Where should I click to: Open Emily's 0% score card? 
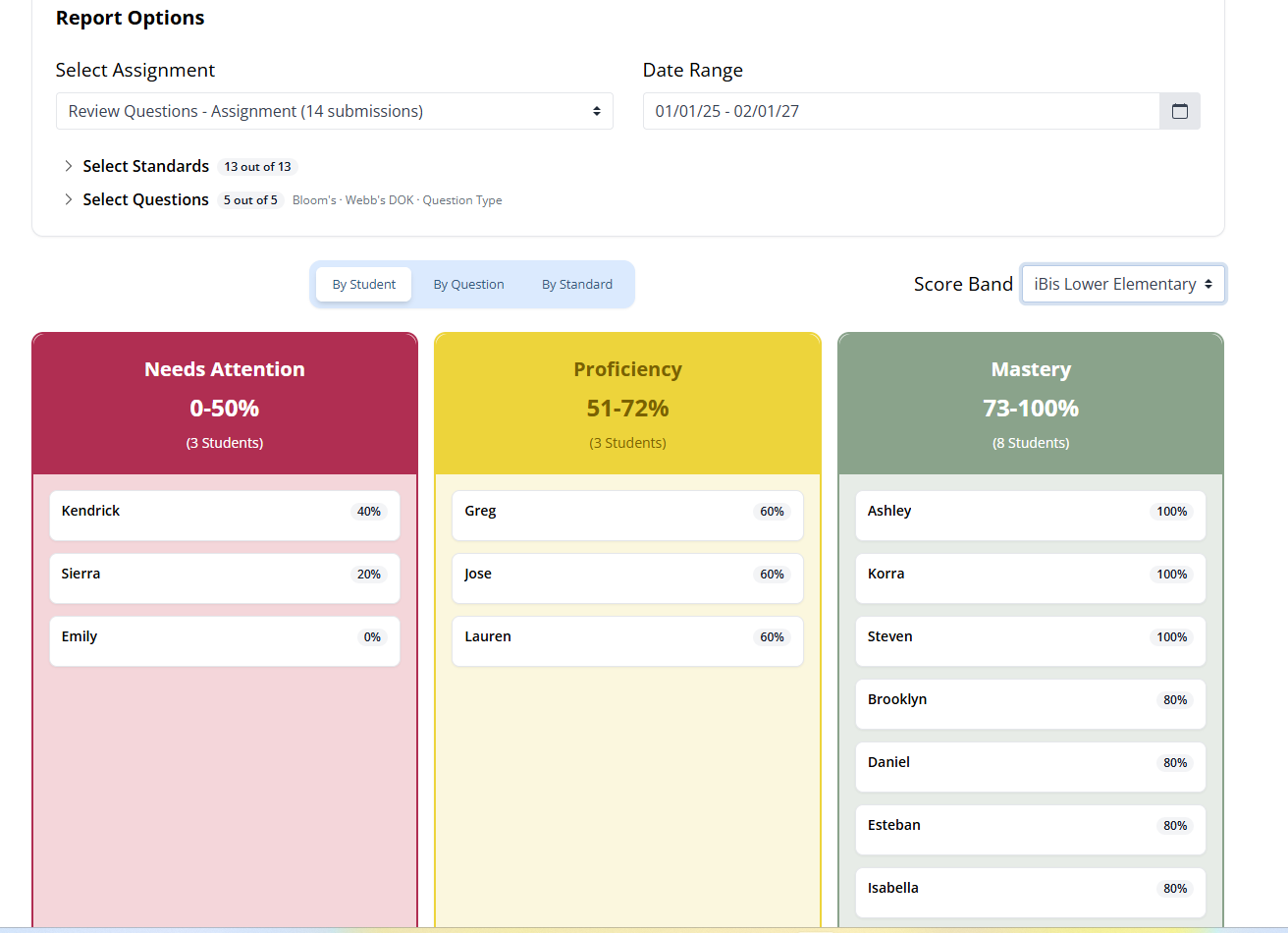click(225, 641)
